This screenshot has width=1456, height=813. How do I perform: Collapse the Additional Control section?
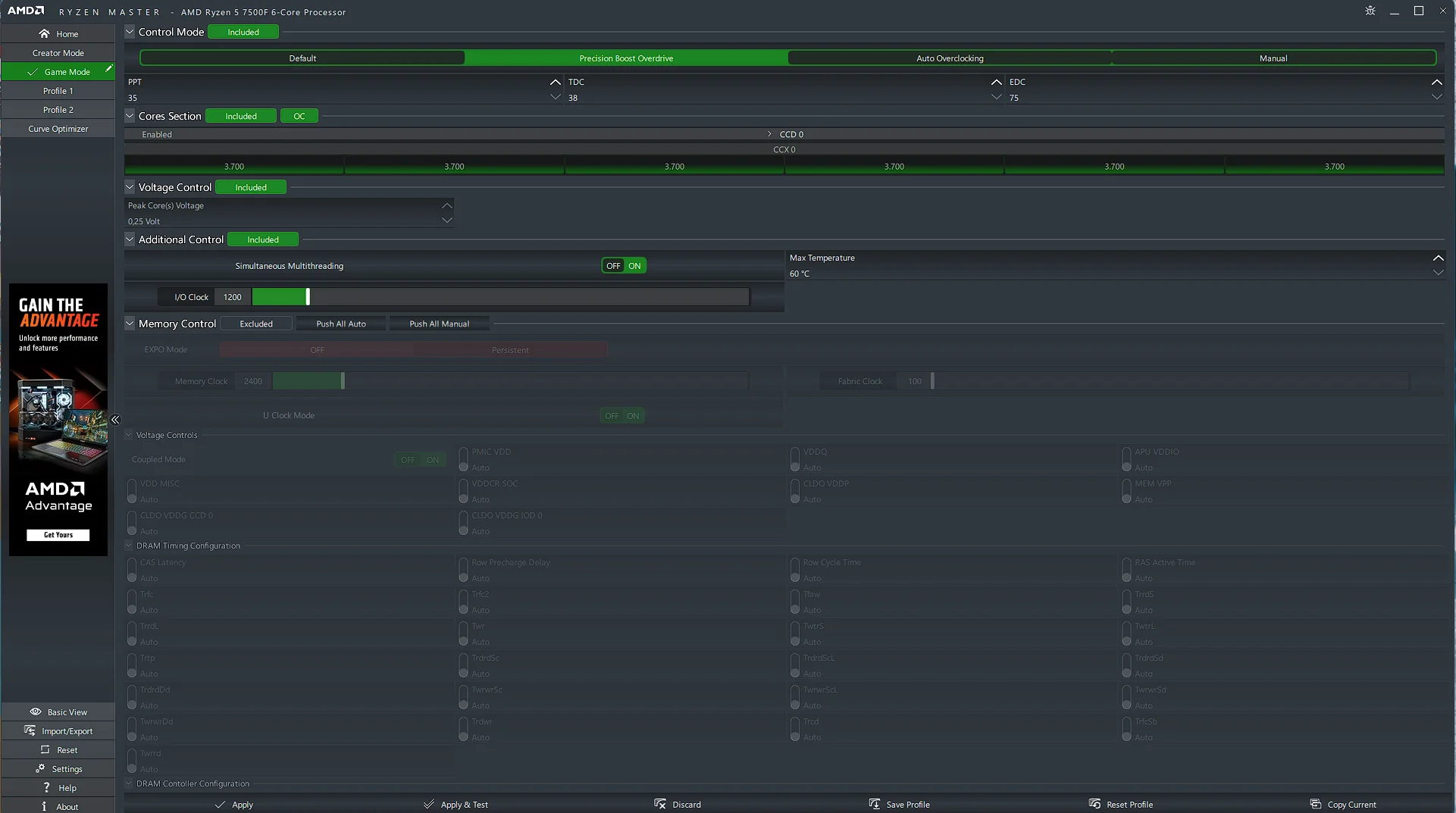tap(130, 239)
